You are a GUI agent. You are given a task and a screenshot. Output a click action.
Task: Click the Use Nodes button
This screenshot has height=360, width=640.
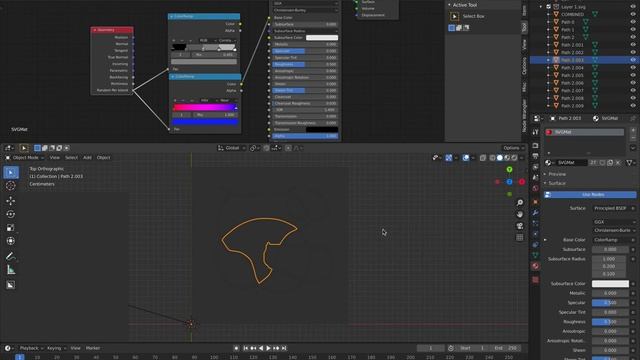pyautogui.click(x=590, y=195)
